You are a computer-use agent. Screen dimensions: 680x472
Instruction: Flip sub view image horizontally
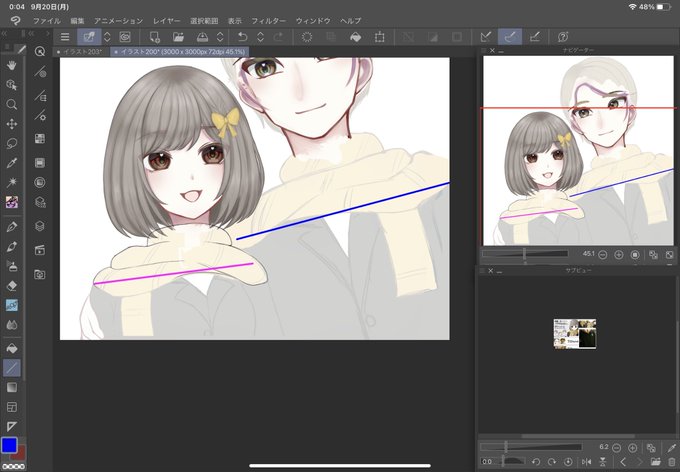586,462
